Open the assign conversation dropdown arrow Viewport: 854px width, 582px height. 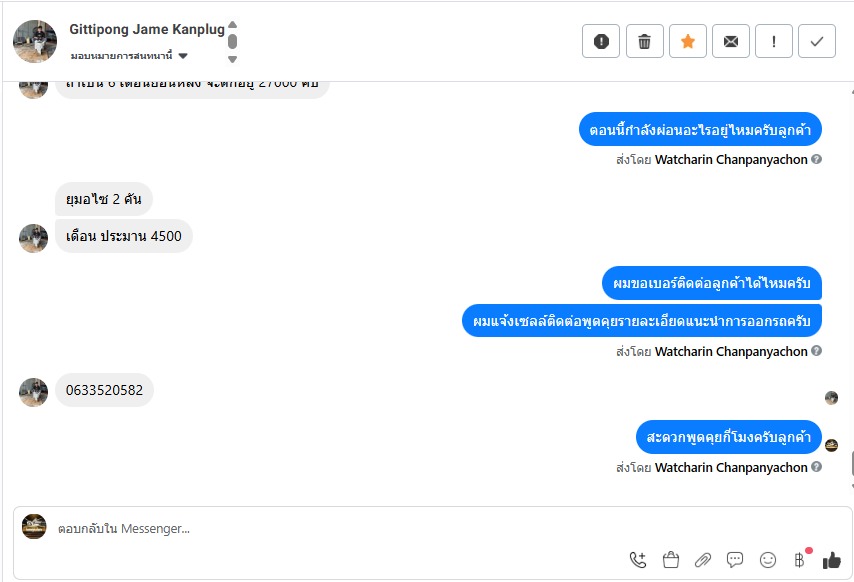point(183,56)
